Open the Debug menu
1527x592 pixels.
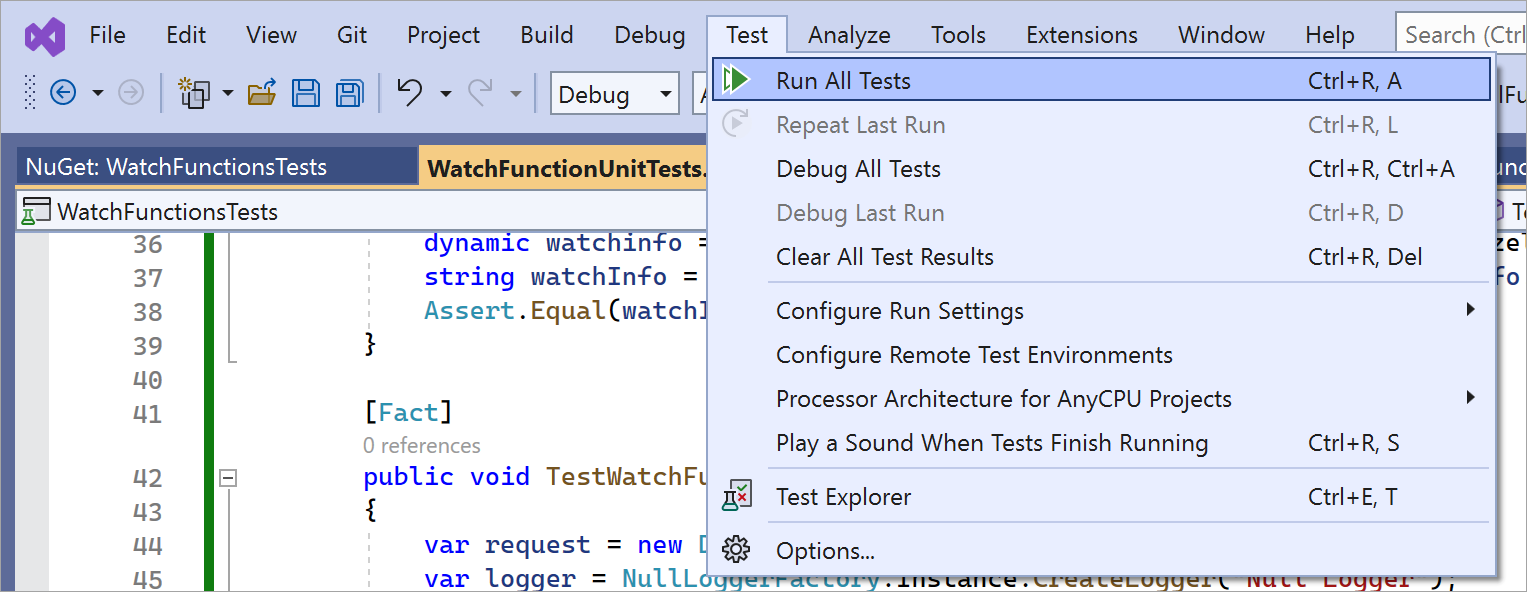pyautogui.click(x=650, y=35)
